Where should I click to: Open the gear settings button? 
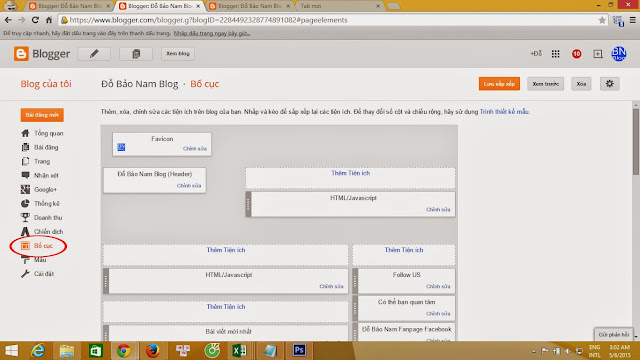coord(609,84)
